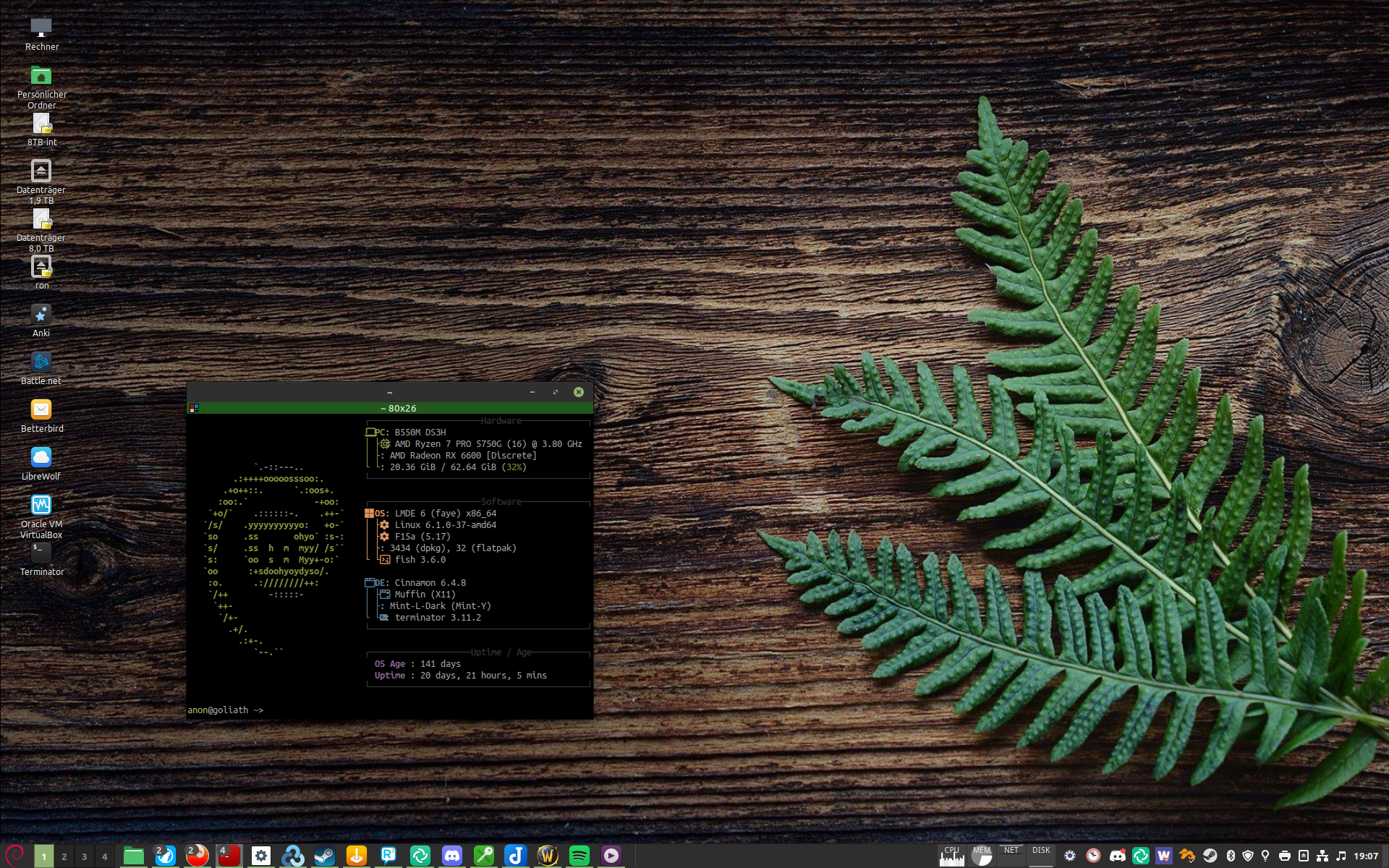Open the blue browser icon with badge 2
This screenshot has height=868, width=1389.
coord(166,856)
